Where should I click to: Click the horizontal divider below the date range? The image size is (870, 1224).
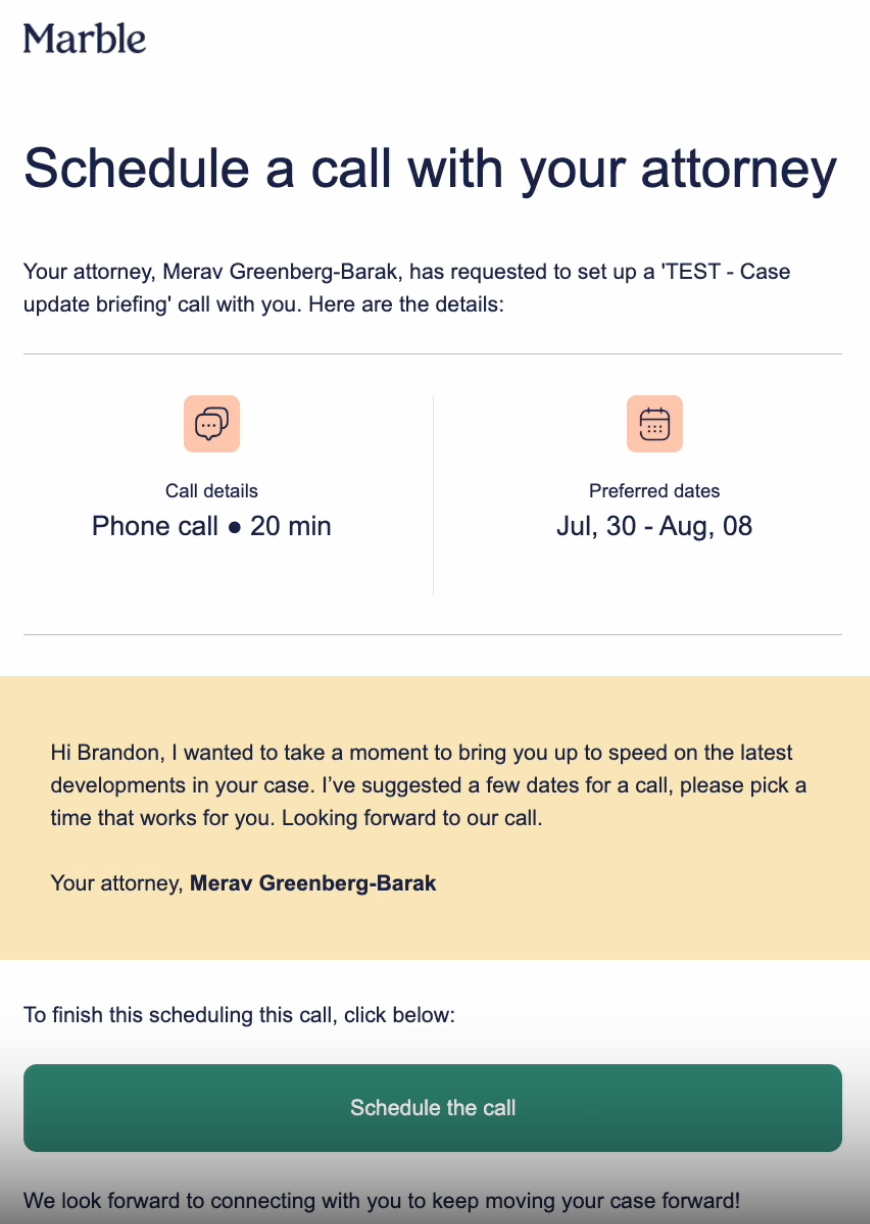click(433, 634)
